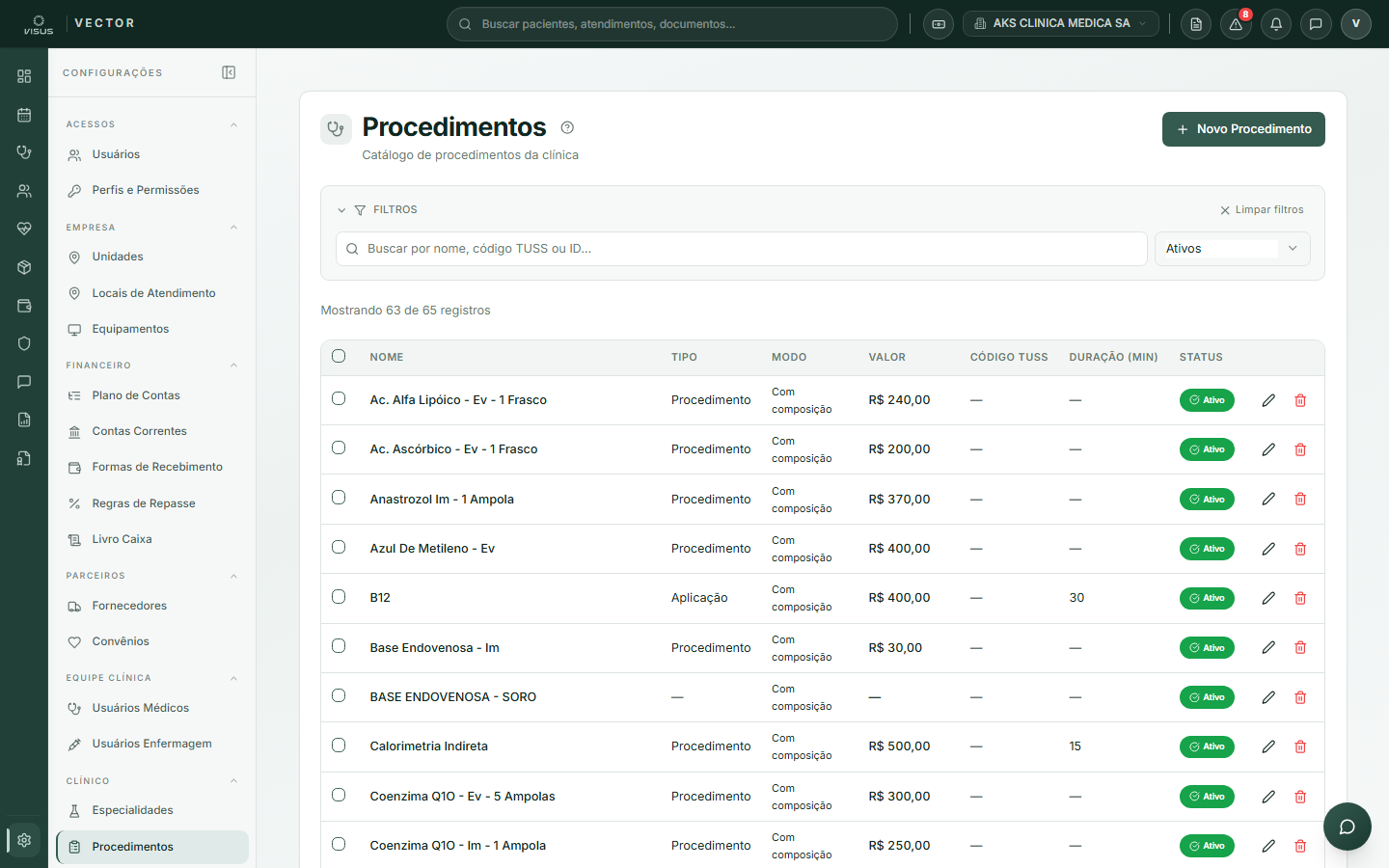Toggle the select-all checkbox in table header
This screenshot has height=868, width=1389.
(339, 356)
